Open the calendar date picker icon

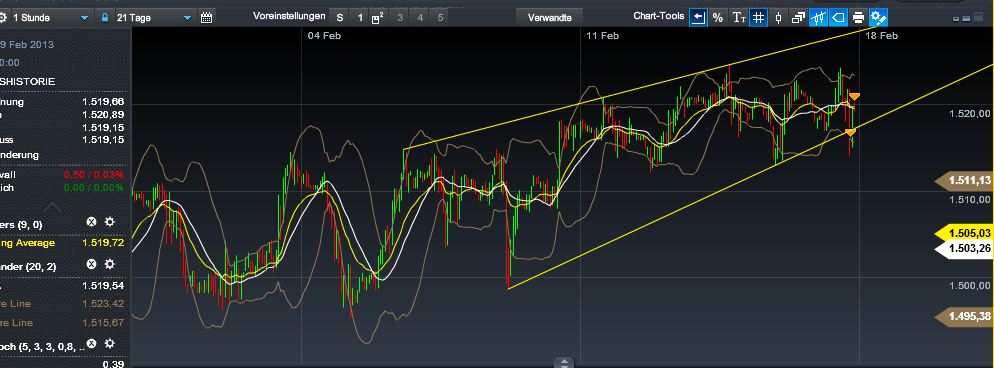pyautogui.click(x=207, y=18)
